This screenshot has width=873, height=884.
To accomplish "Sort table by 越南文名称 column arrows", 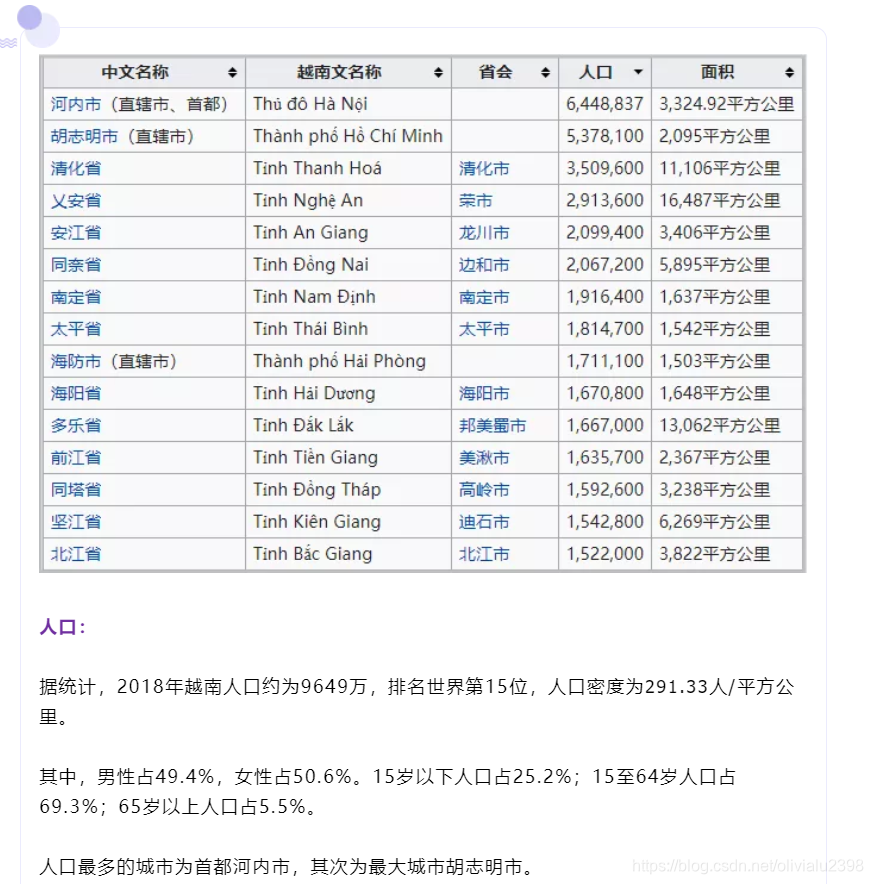I will [x=438, y=73].
